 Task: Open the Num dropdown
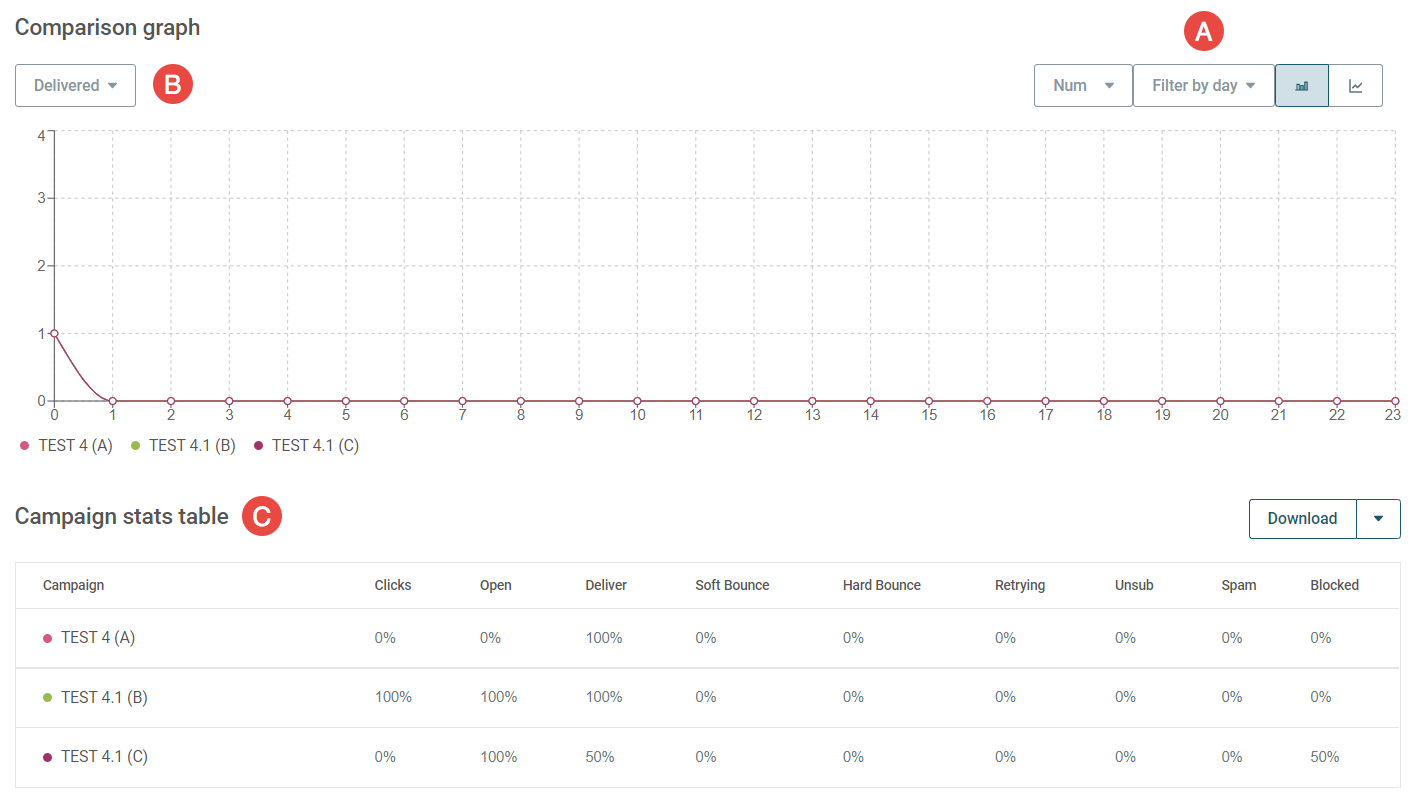(1083, 86)
